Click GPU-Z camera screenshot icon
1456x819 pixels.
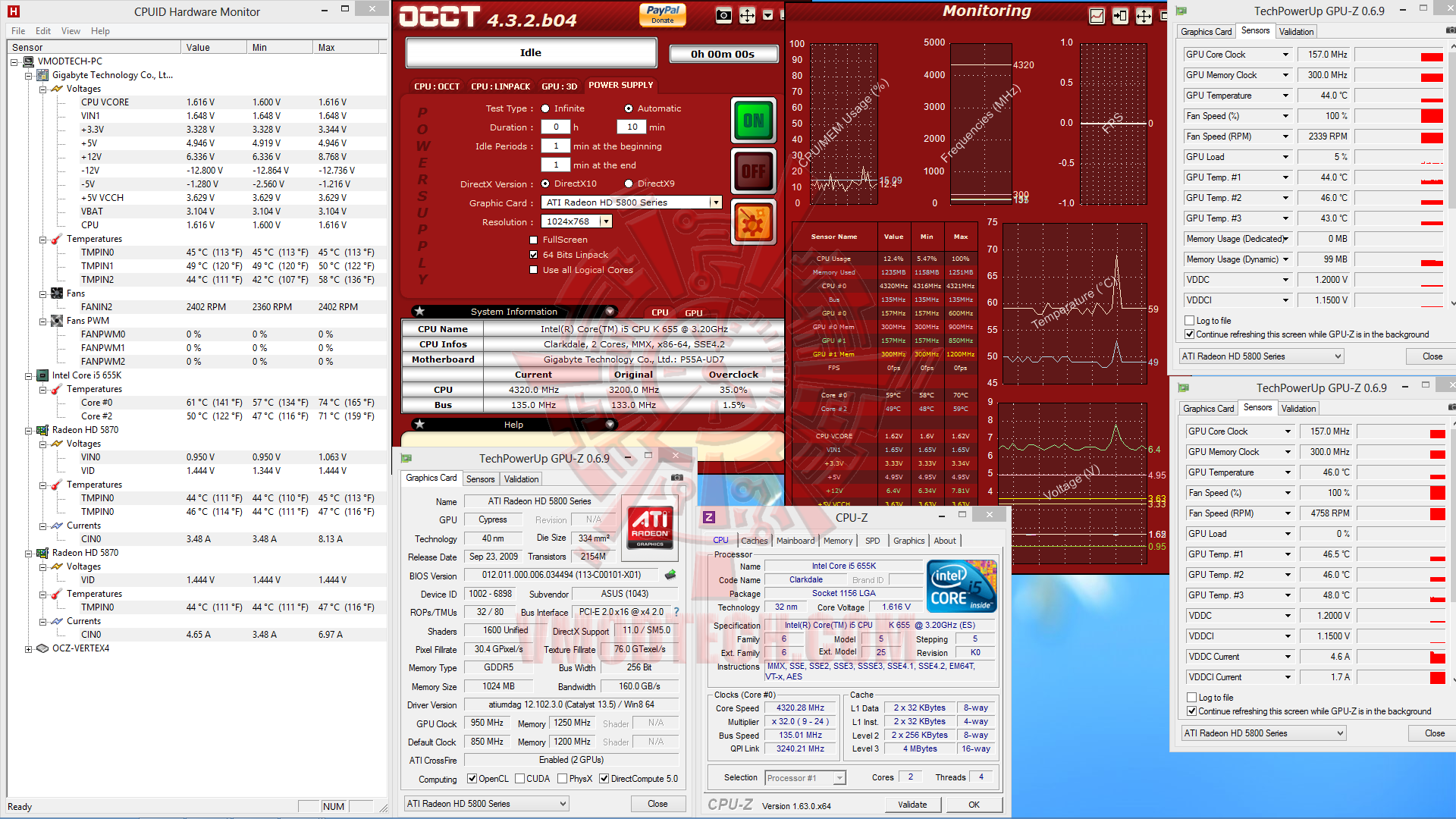tap(677, 478)
